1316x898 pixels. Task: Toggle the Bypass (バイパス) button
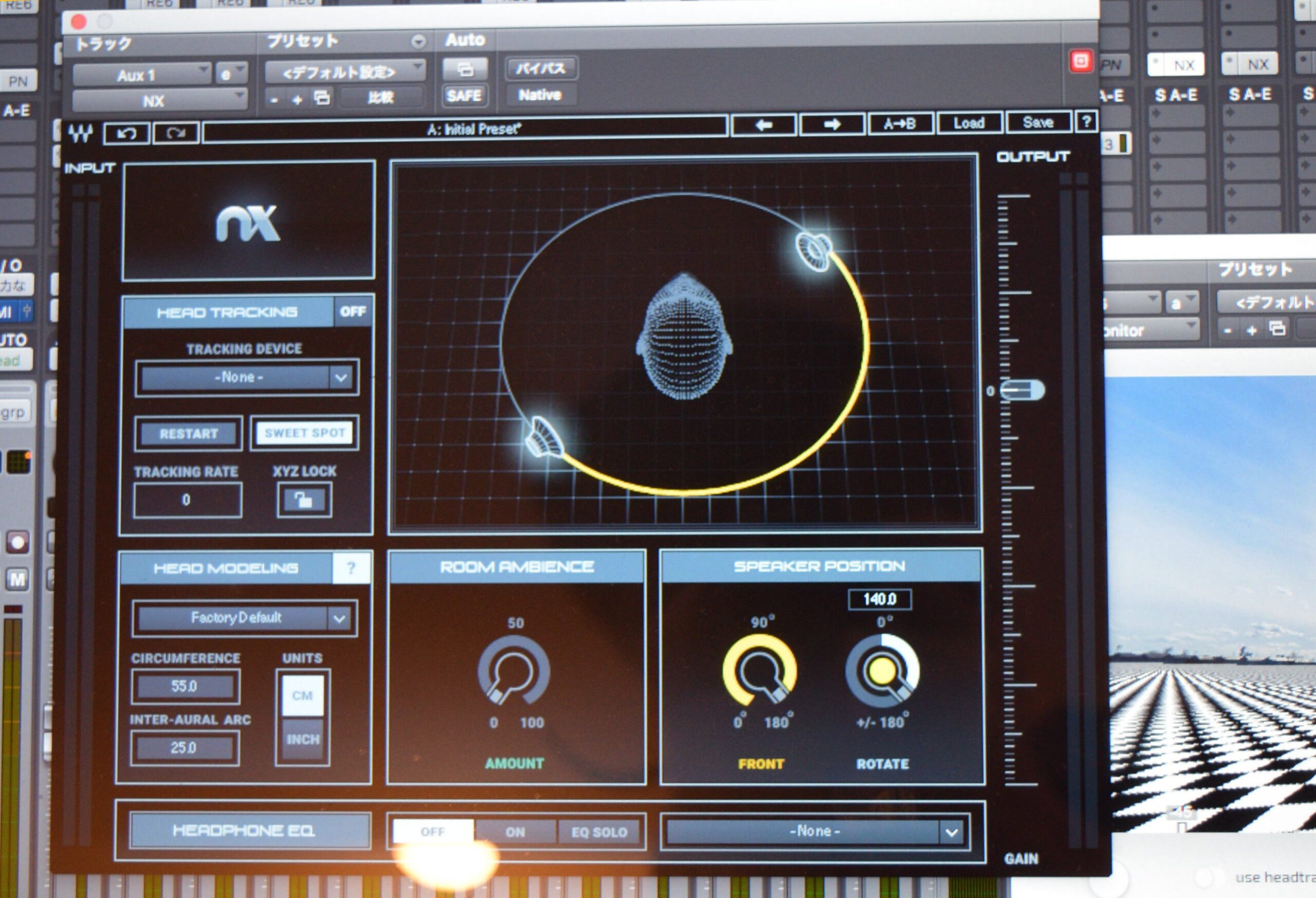[x=541, y=68]
